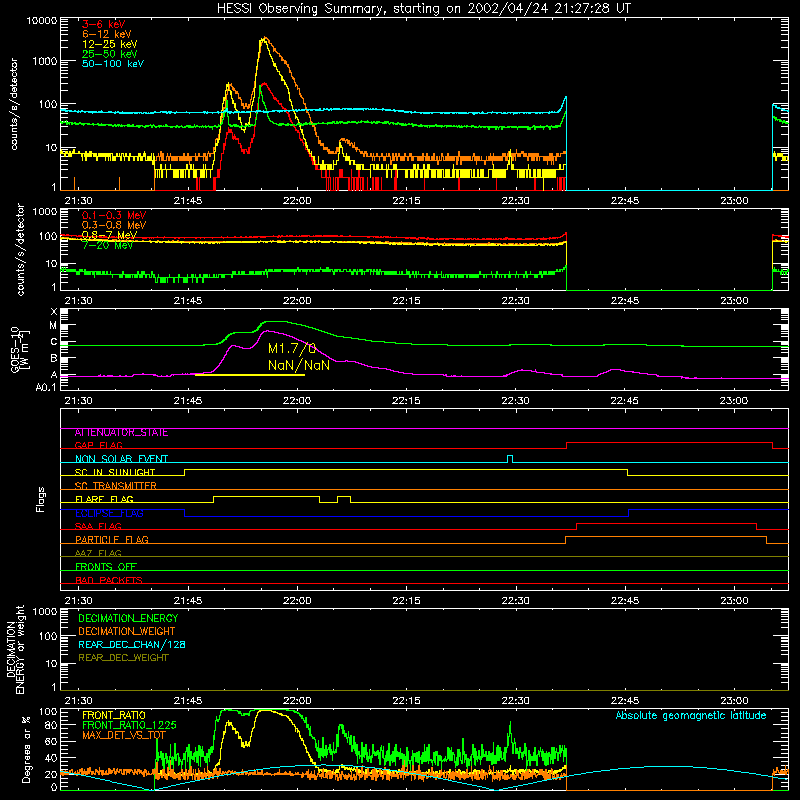The image size is (800, 800).
Task: Click the 'A0.1' tick on the GOES axis
Action: click(x=46, y=388)
